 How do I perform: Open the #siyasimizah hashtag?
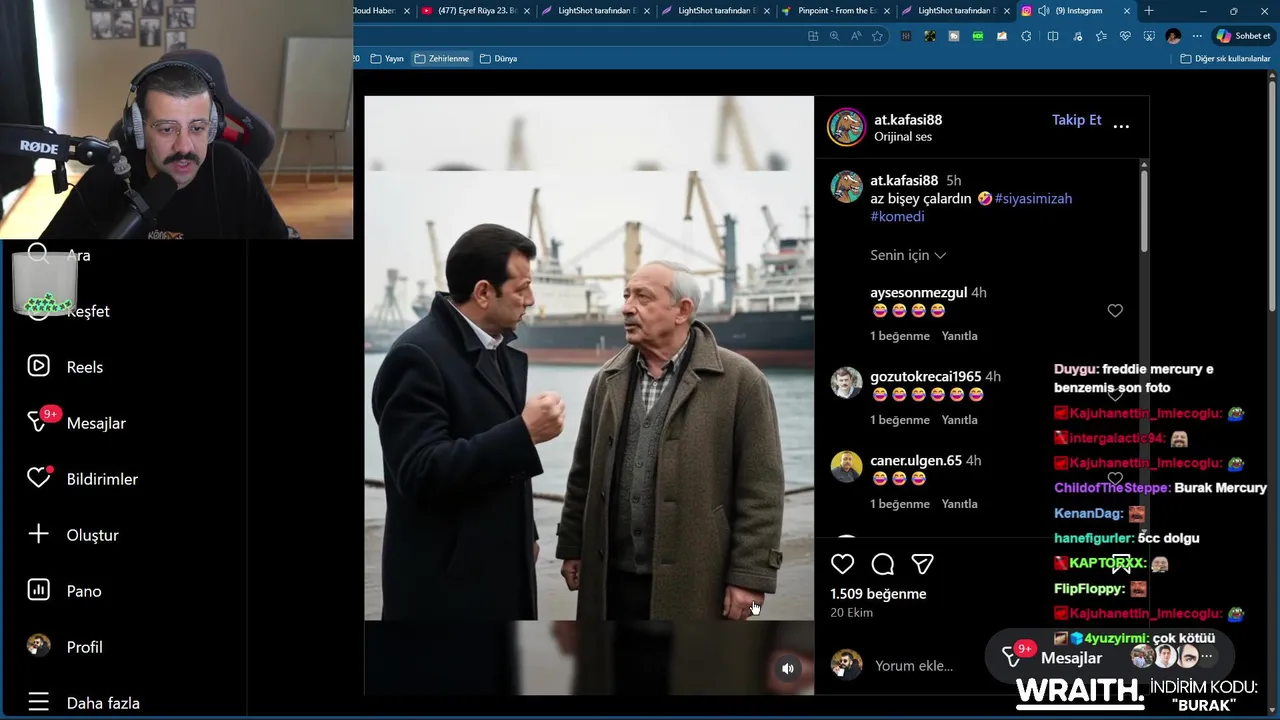[1033, 198]
